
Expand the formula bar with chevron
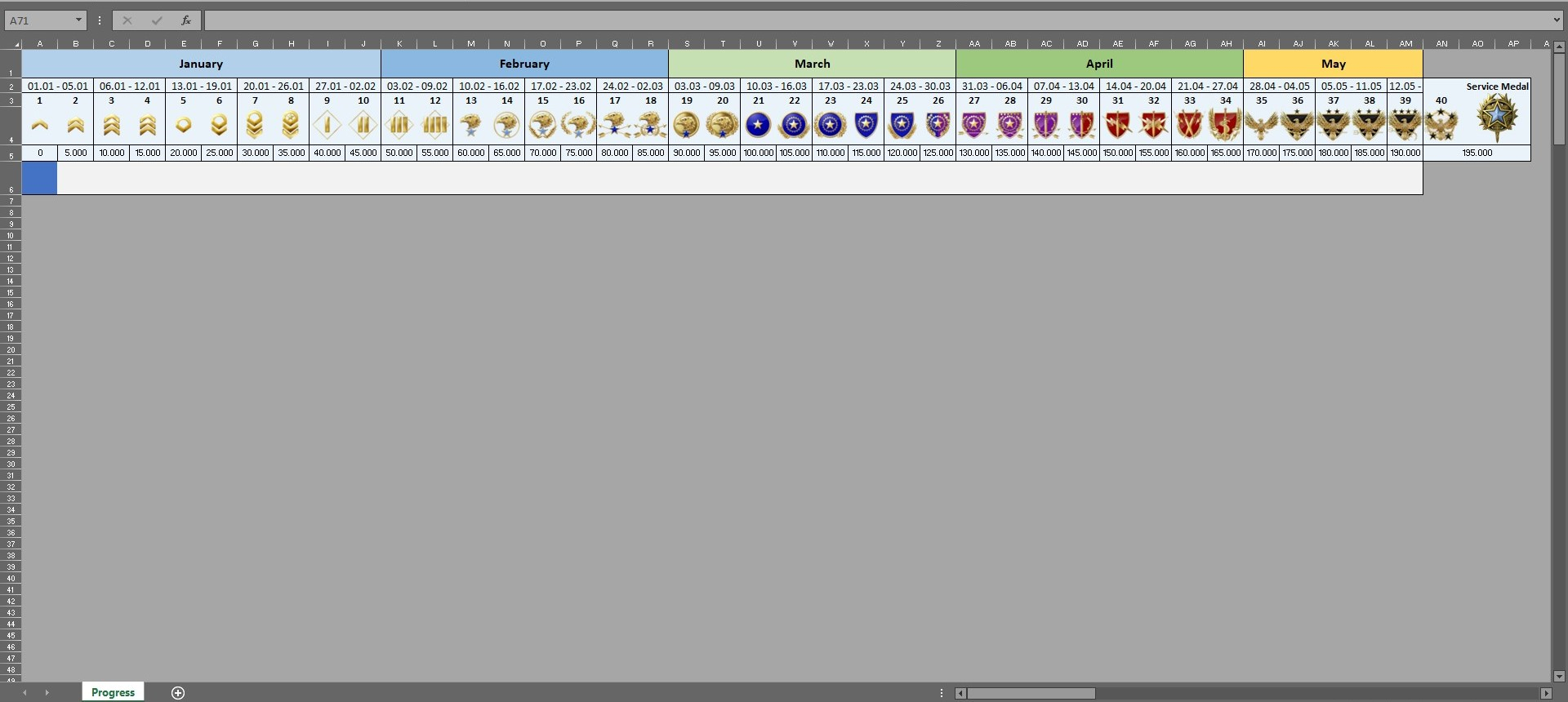pyautogui.click(x=1557, y=20)
